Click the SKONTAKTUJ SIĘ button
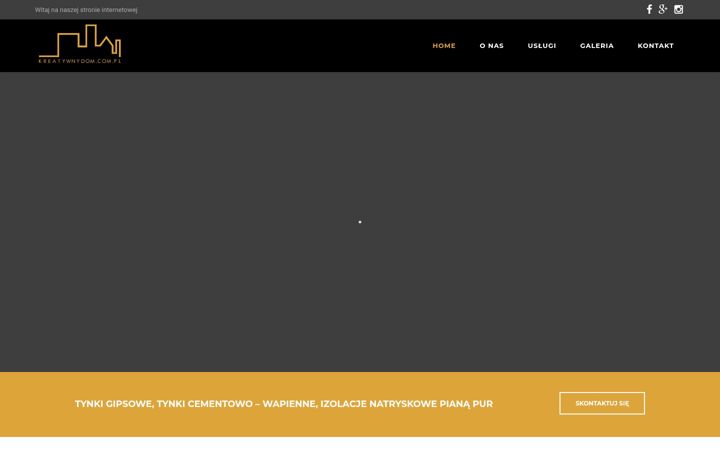The height and width of the screenshot is (450, 720). click(x=602, y=403)
